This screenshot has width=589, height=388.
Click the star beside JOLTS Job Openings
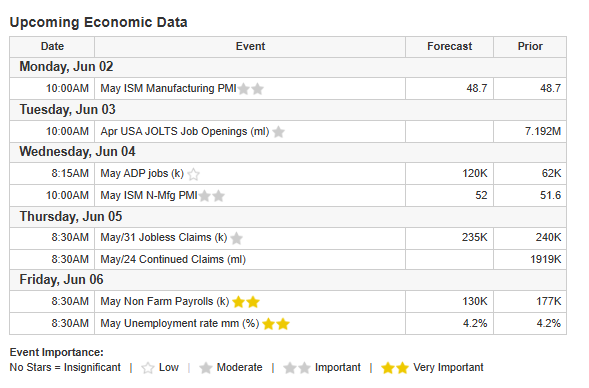point(278,132)
